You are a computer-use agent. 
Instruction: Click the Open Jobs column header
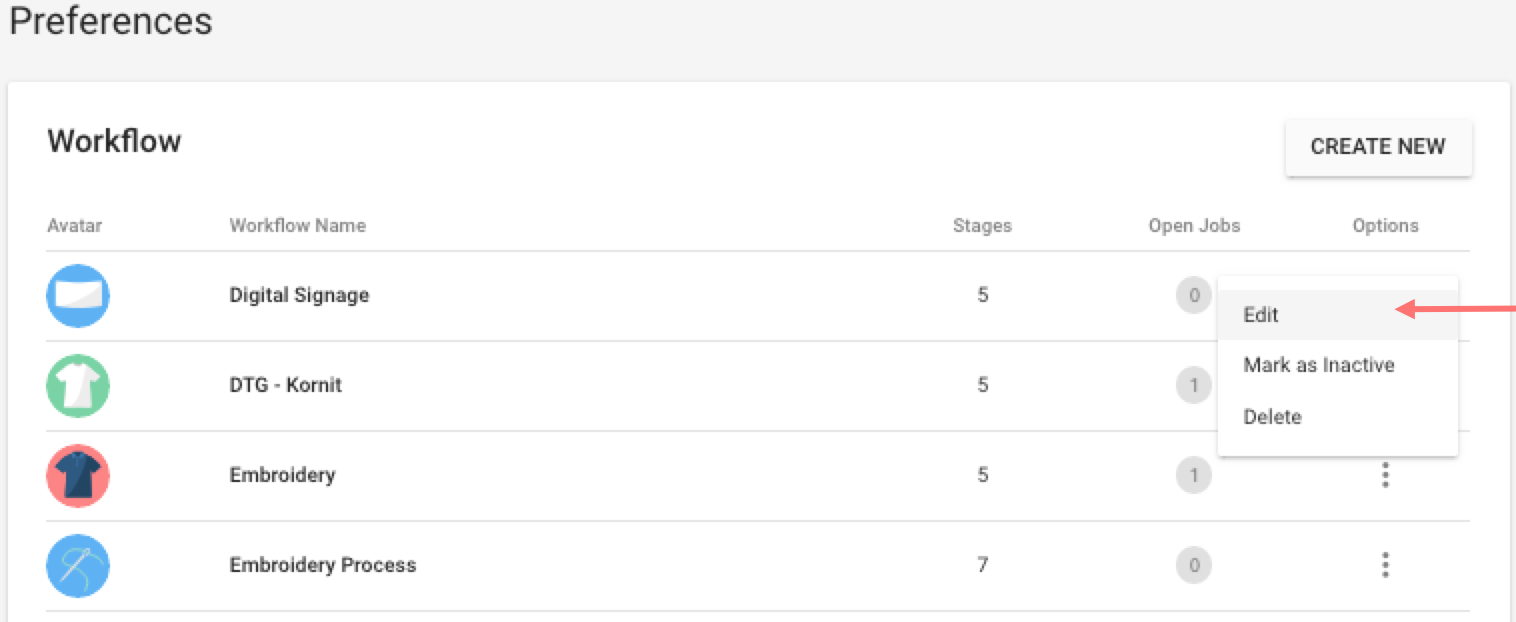pos(1194,225)
